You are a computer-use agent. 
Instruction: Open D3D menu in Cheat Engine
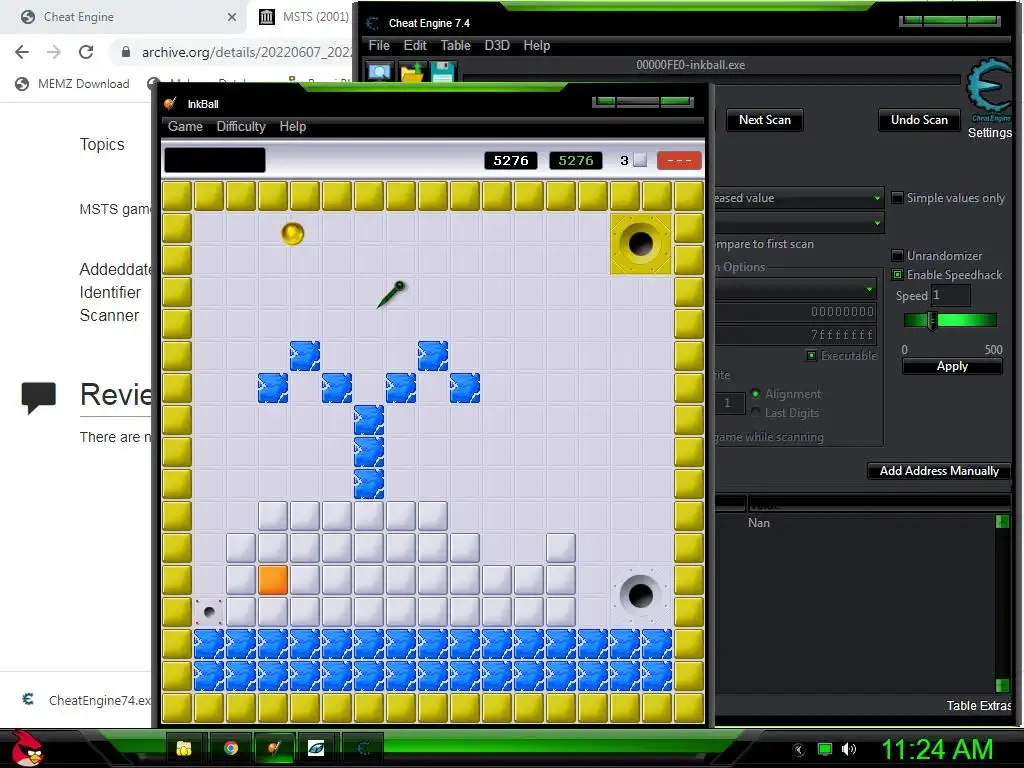point(497,45)
